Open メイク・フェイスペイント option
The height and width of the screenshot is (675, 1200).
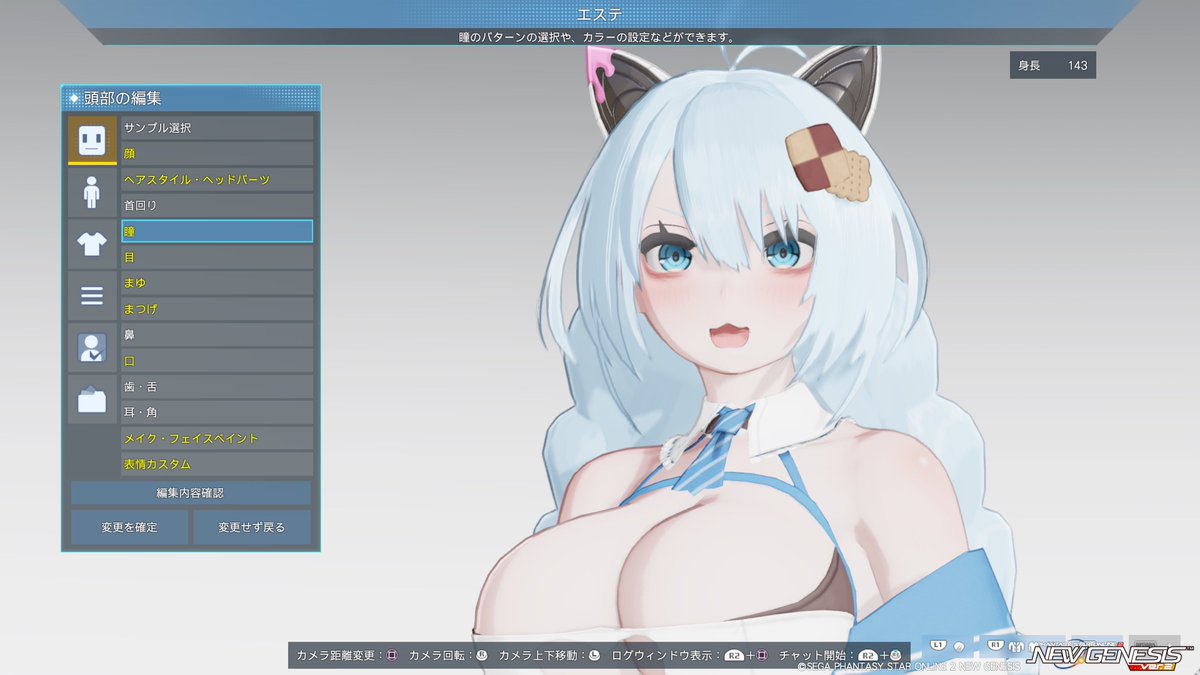(217, 438)
